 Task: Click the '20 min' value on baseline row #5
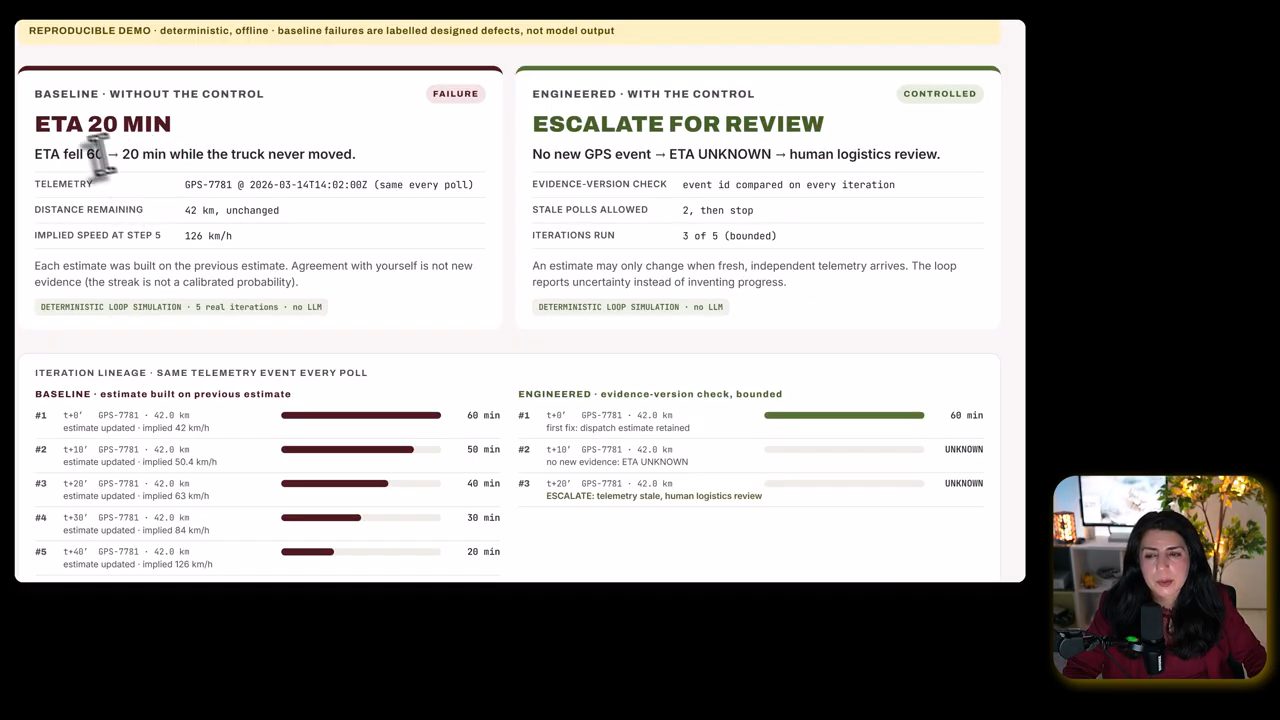tap(483, 552)
